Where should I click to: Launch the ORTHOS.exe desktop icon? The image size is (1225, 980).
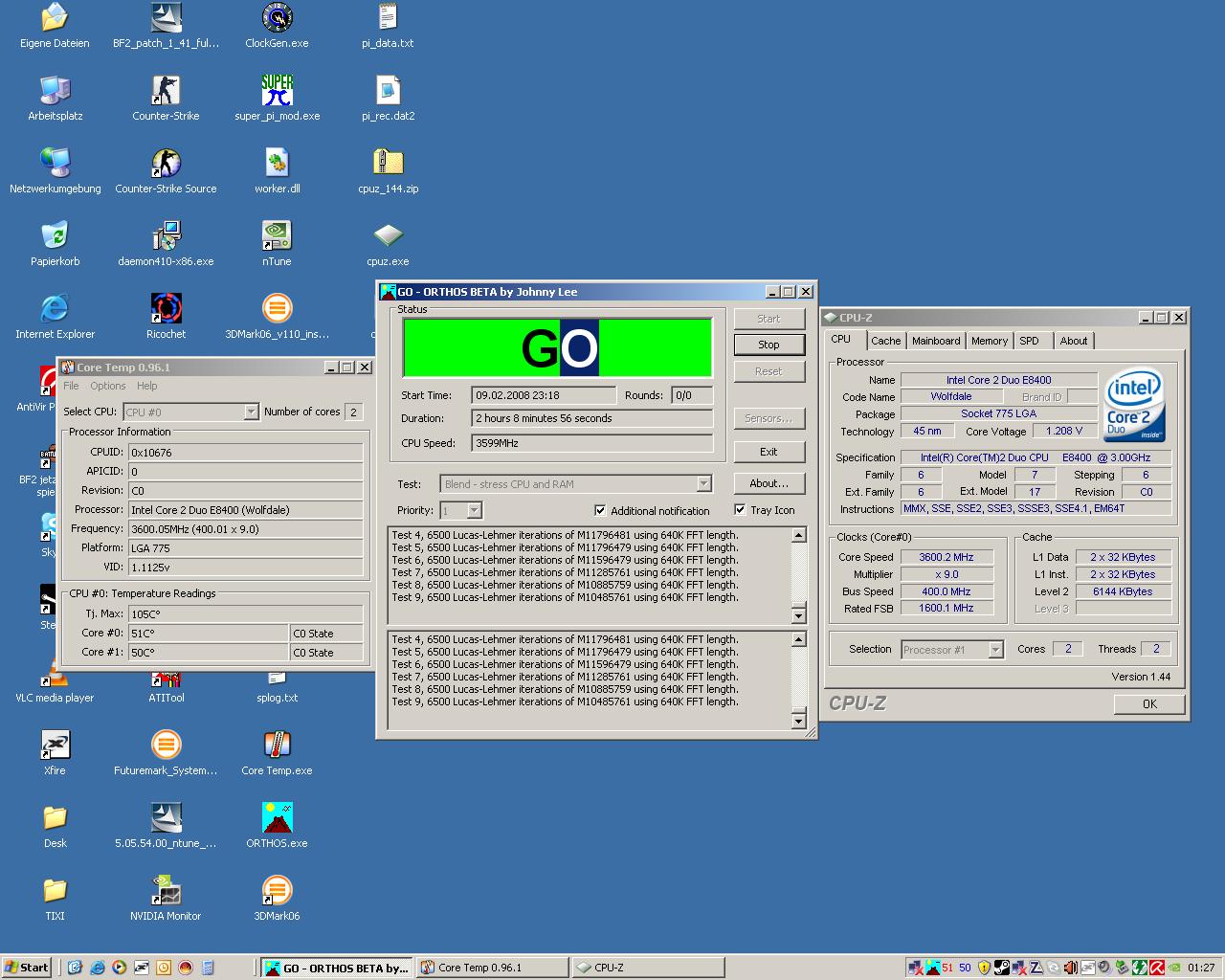click(x=277, y=818)
